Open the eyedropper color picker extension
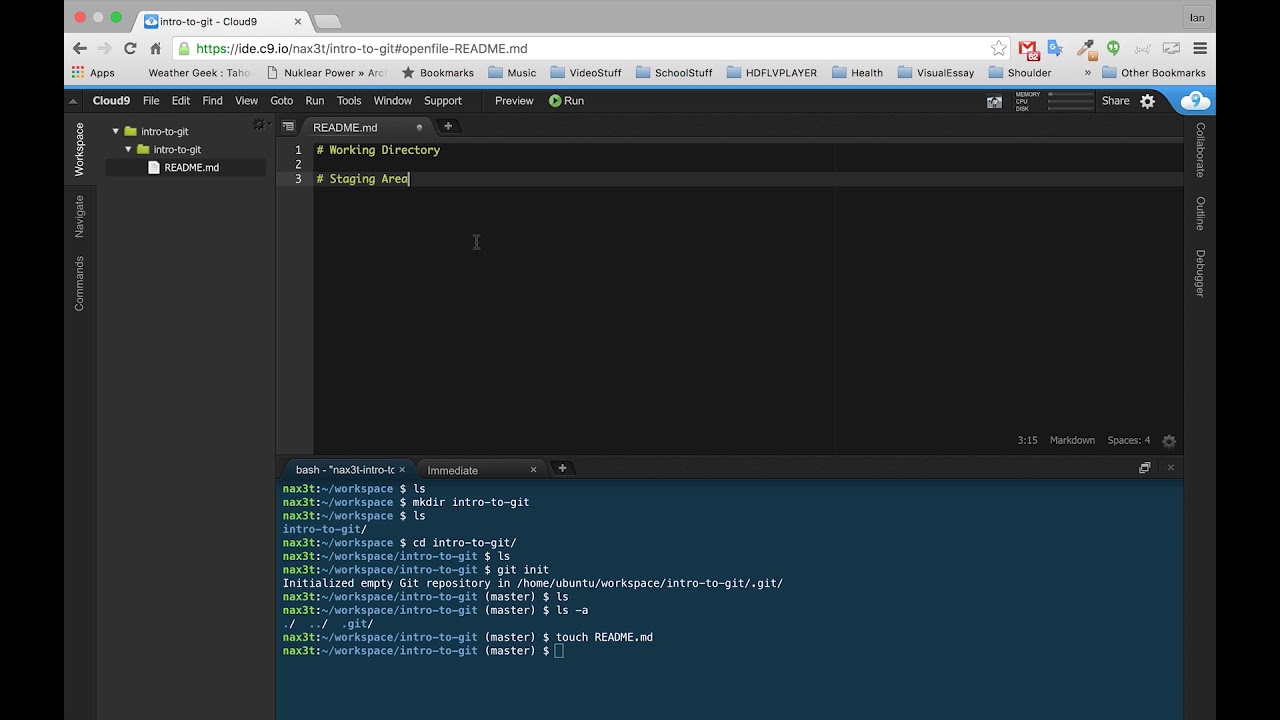The width and height of the screenshot is (1280, 720). pos(1085,48)
